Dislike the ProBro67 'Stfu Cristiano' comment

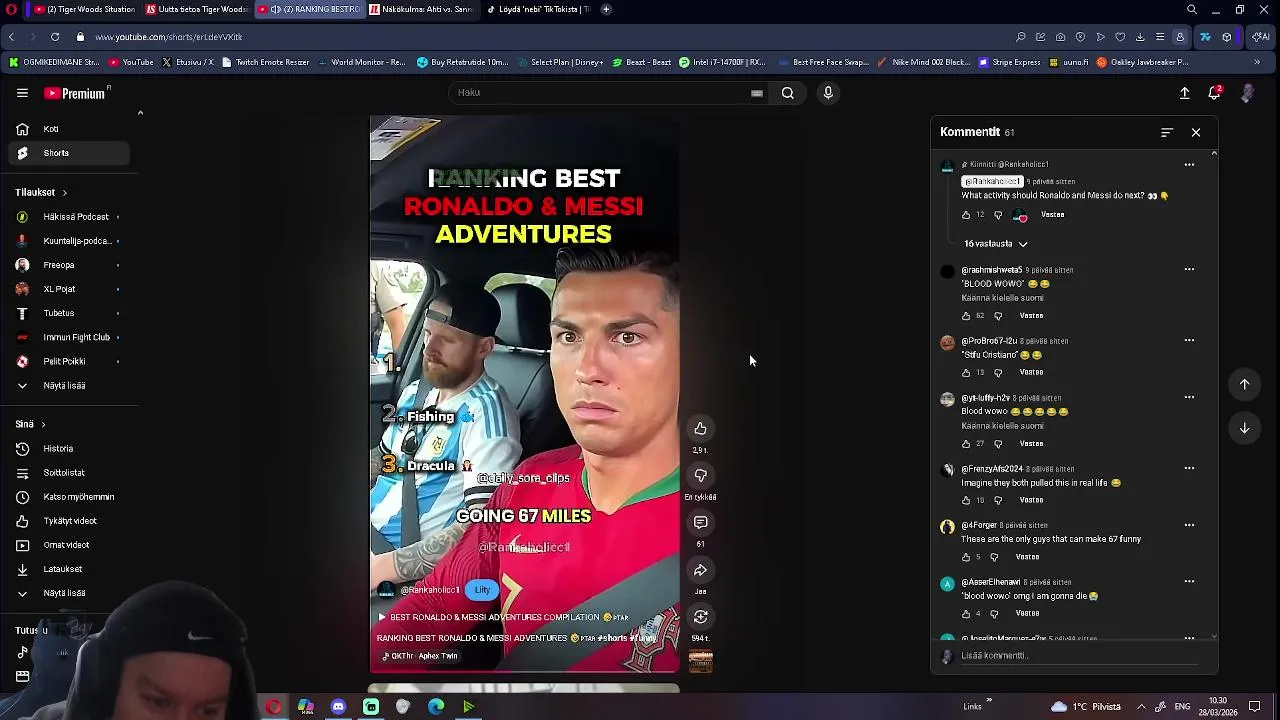tap(998, 373)
